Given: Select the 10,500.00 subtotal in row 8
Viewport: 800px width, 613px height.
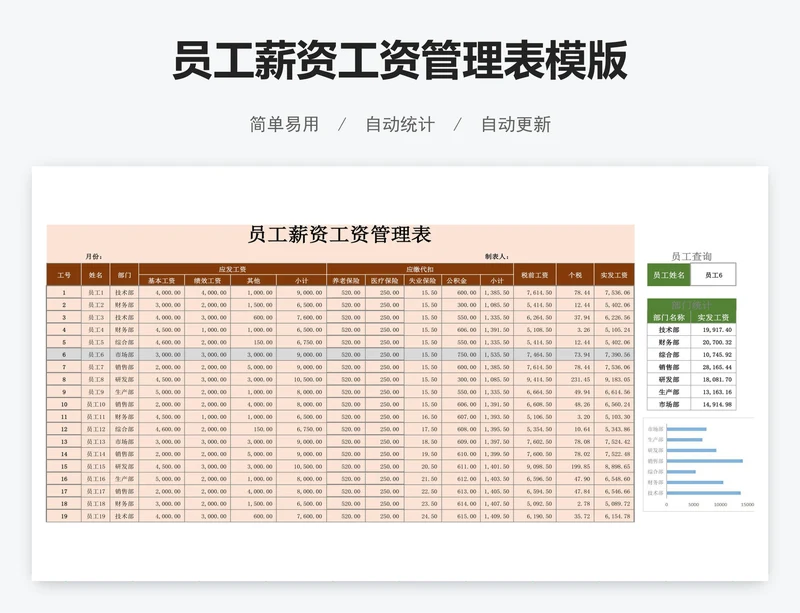Looking at the screenshot, I should point(302,379).
